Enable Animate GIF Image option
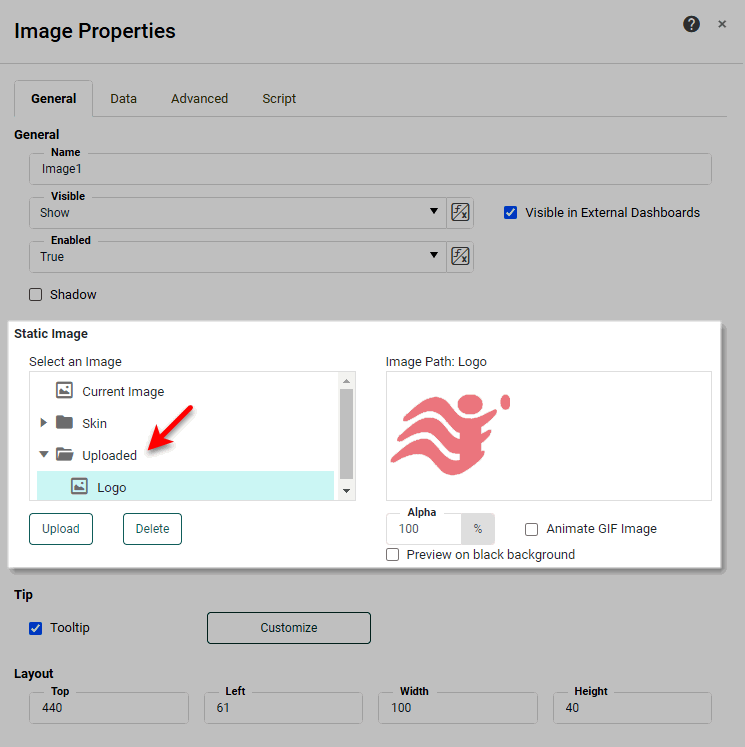 point(532,529)
